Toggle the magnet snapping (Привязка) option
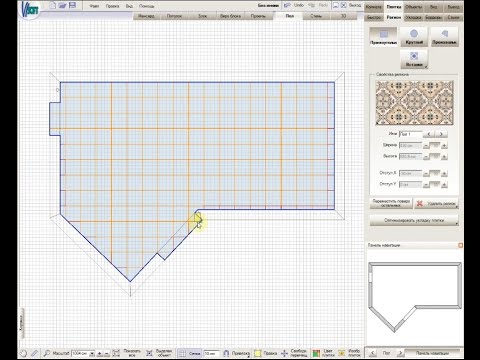 [226, 353]
